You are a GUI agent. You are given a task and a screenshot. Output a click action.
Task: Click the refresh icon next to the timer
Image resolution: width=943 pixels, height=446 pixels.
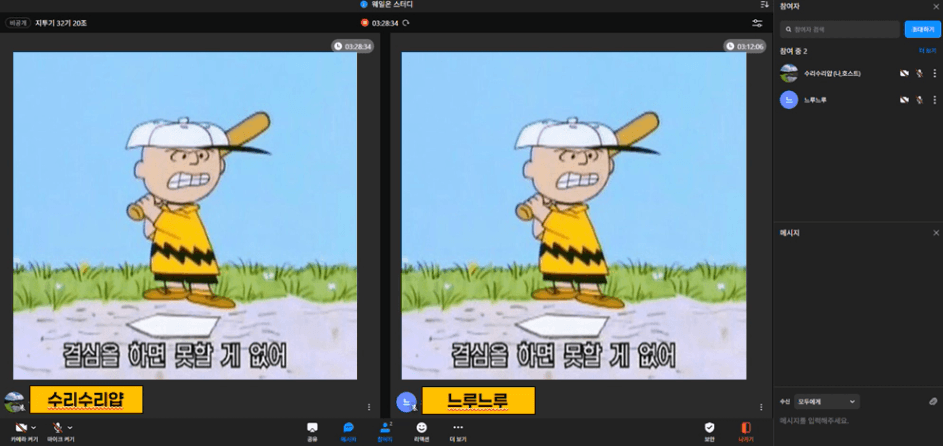[x=406, y=23]
